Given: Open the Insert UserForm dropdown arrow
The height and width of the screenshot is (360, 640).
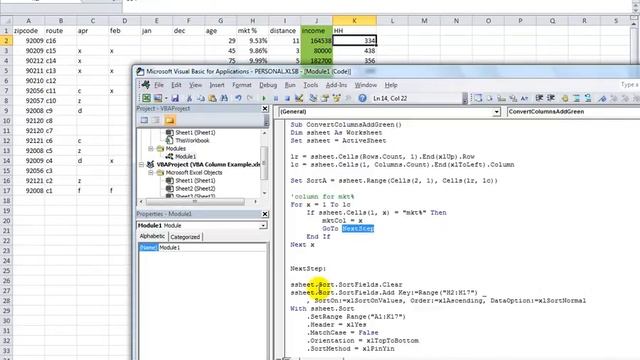Looking at the screenshot, I should point(166,98).
